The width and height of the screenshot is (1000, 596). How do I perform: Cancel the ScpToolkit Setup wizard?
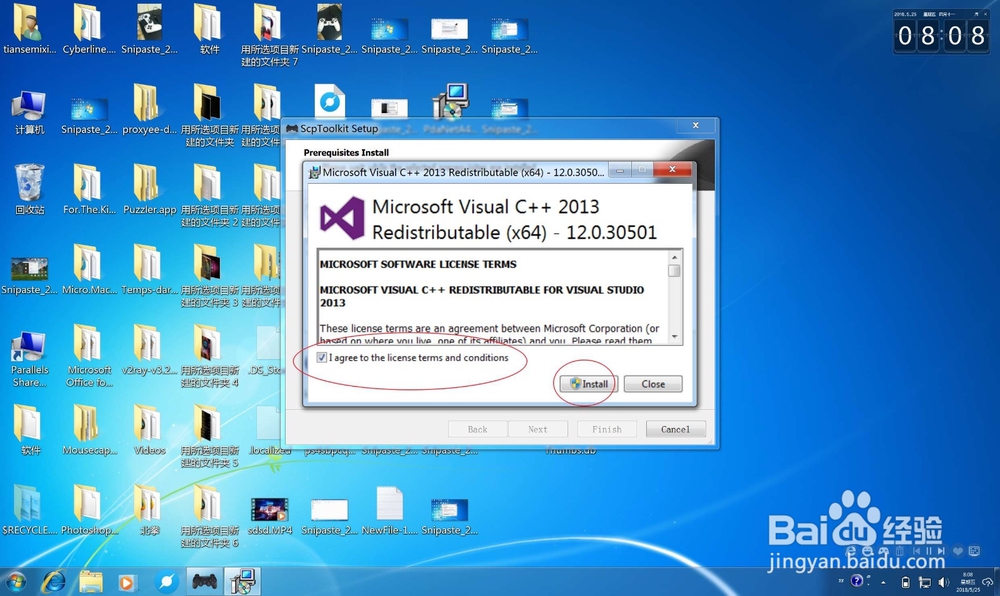(675, 429)
